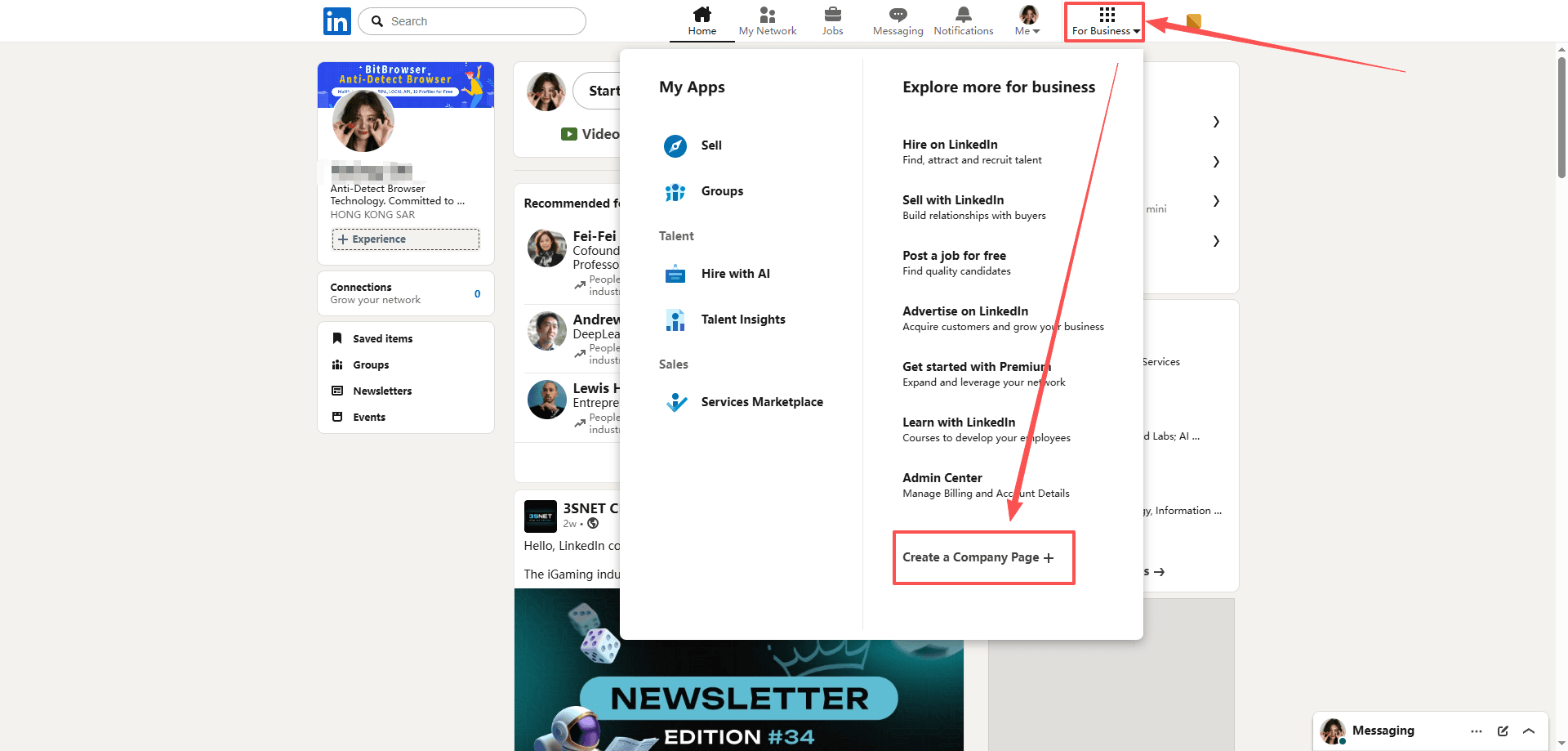This screenshot has height=751, width=1568.
Task: Open My Network icon
Action: pos(768,14)
